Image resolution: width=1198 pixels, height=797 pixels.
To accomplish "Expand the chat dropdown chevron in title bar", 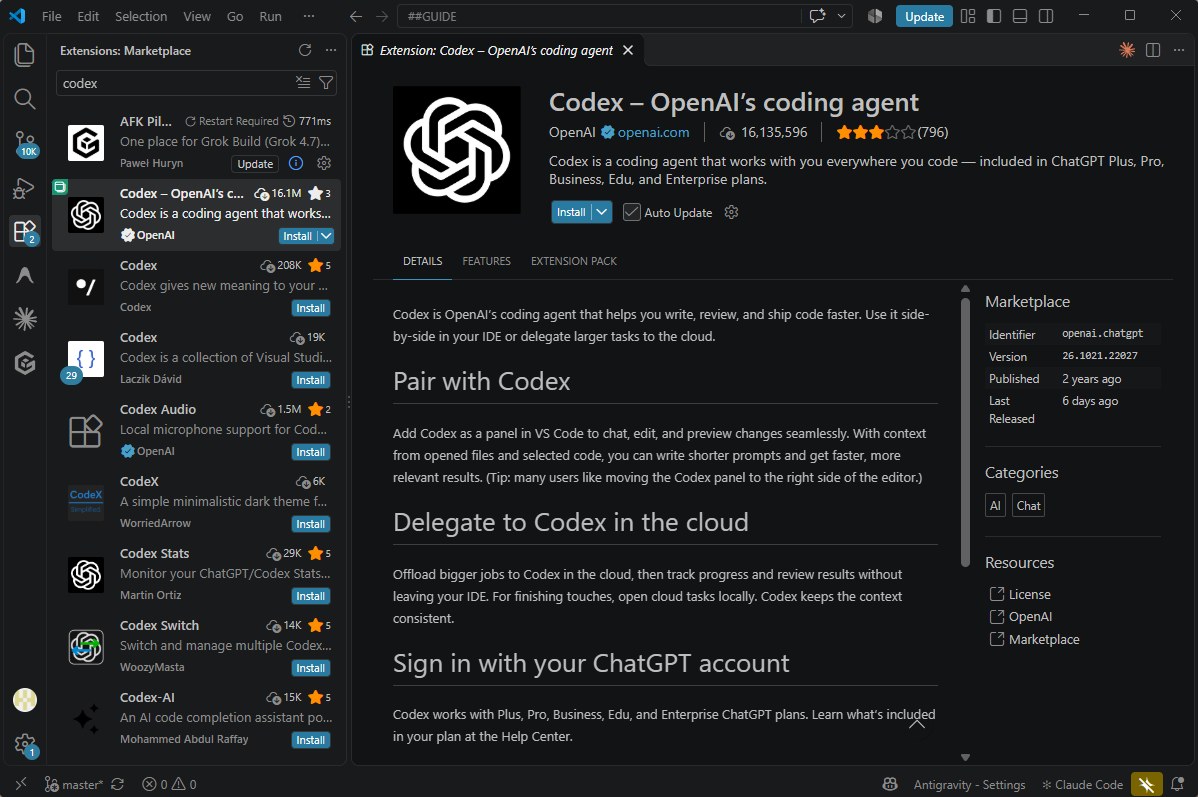I will tap(841, 16).
